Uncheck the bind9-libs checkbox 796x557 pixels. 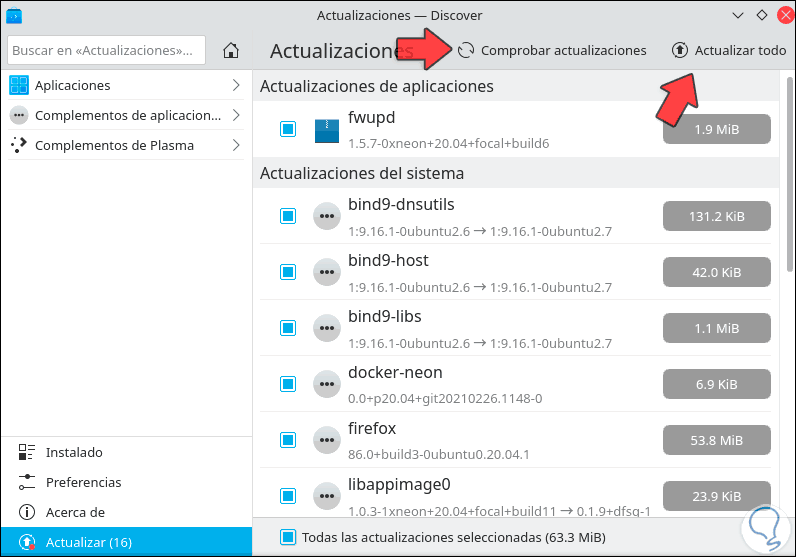[288, 328]
